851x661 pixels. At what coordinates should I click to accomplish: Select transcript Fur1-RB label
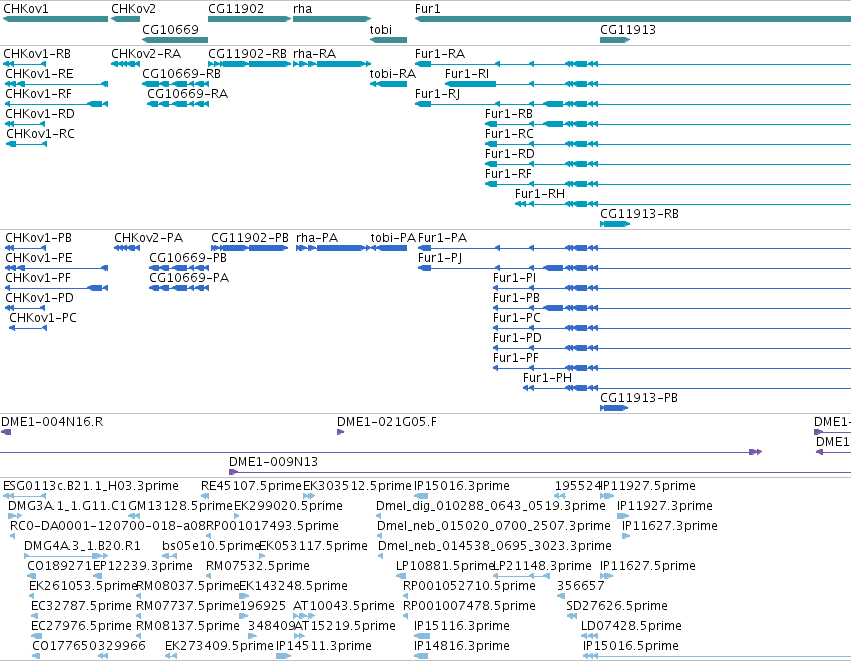coord(509,114)
